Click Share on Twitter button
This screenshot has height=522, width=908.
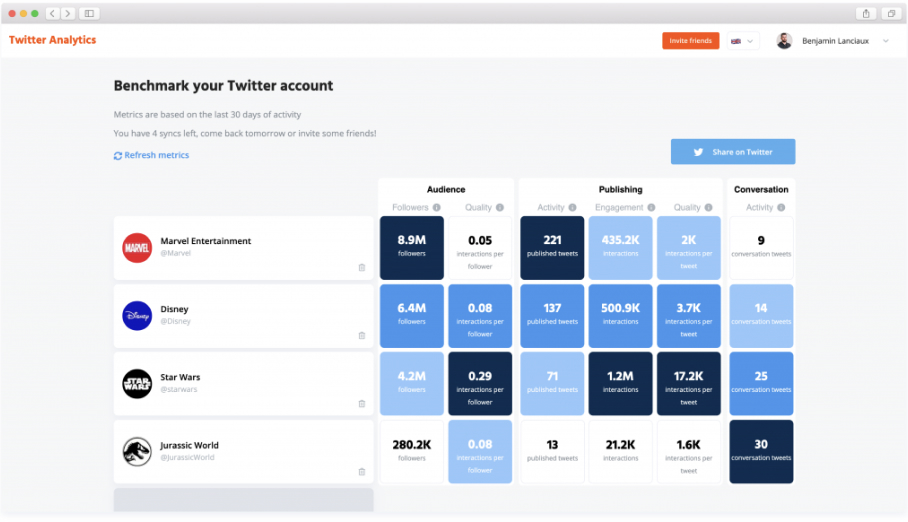point(733,152)
